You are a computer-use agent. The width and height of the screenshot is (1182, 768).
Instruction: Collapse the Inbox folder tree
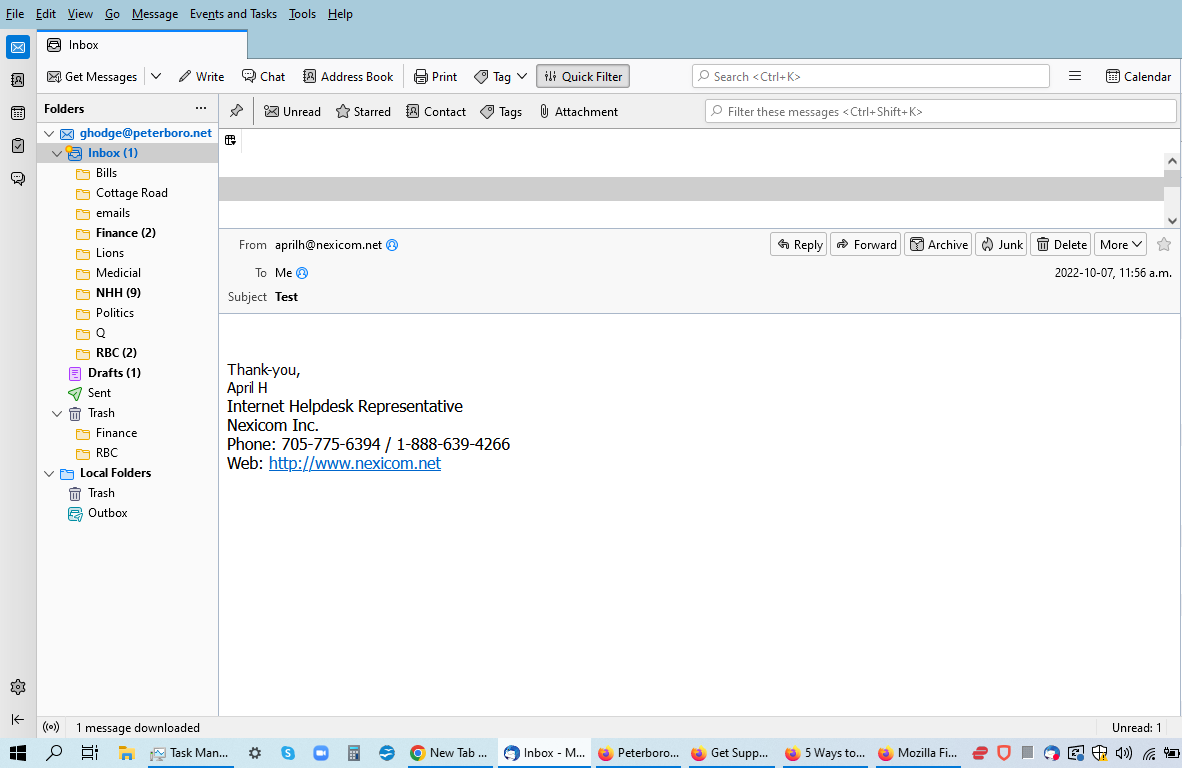(57, 153)
